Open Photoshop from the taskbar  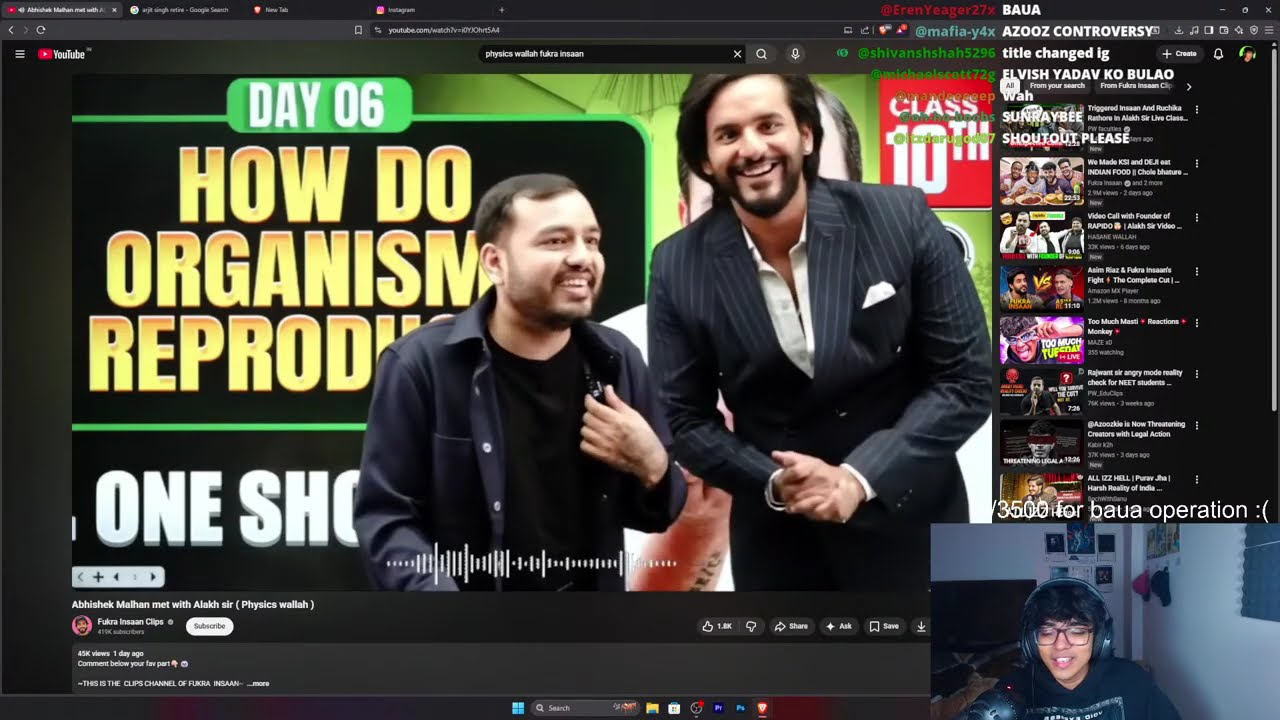coord(740,708)
